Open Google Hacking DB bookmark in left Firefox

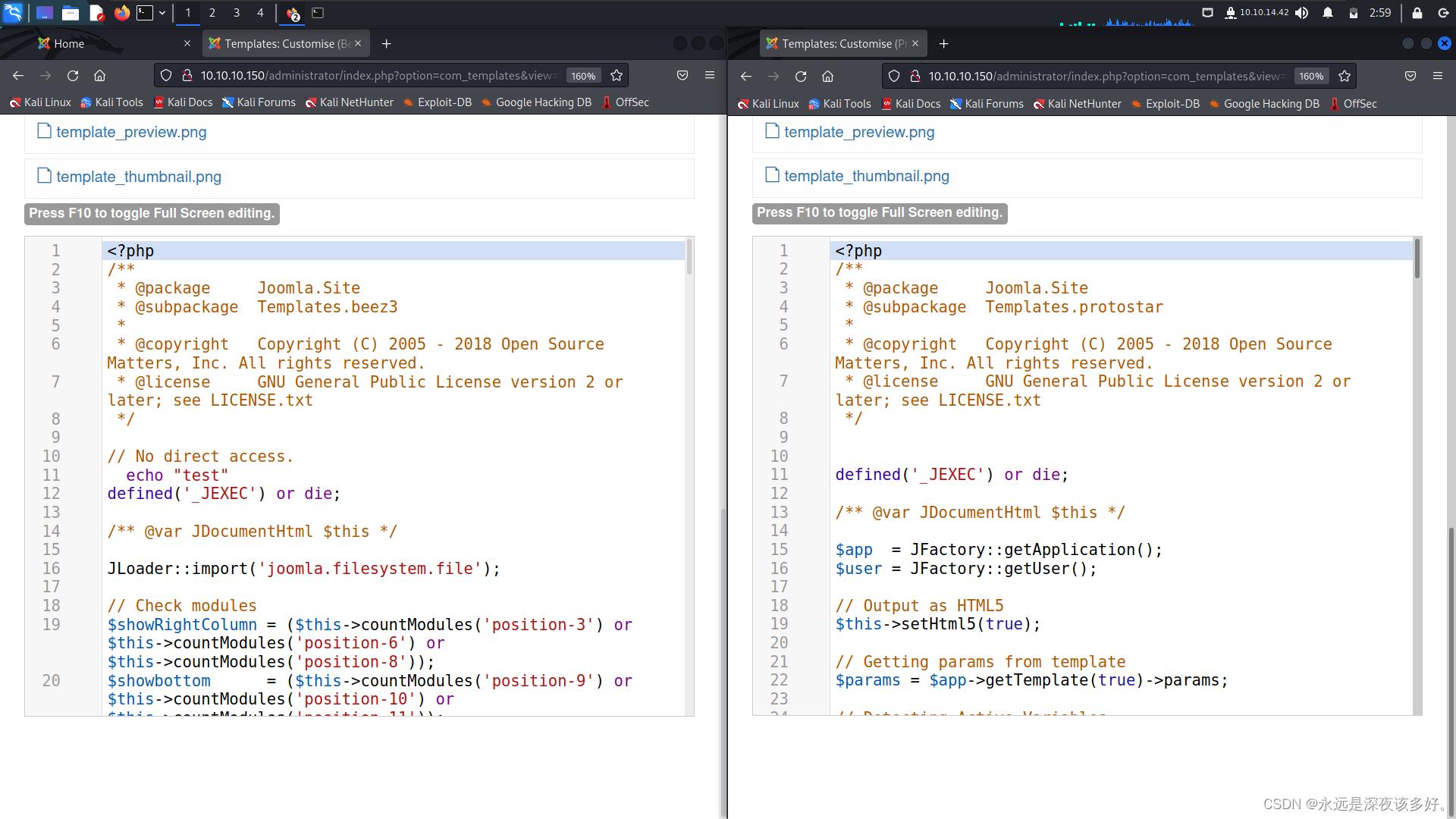pyautogui.click(x=536, y=102)
